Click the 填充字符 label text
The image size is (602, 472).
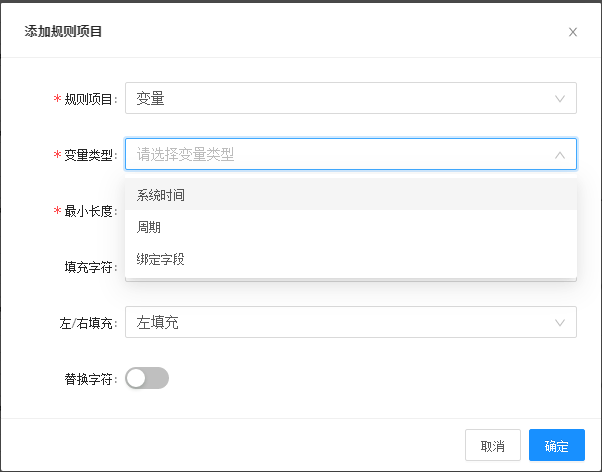point(90,267)
